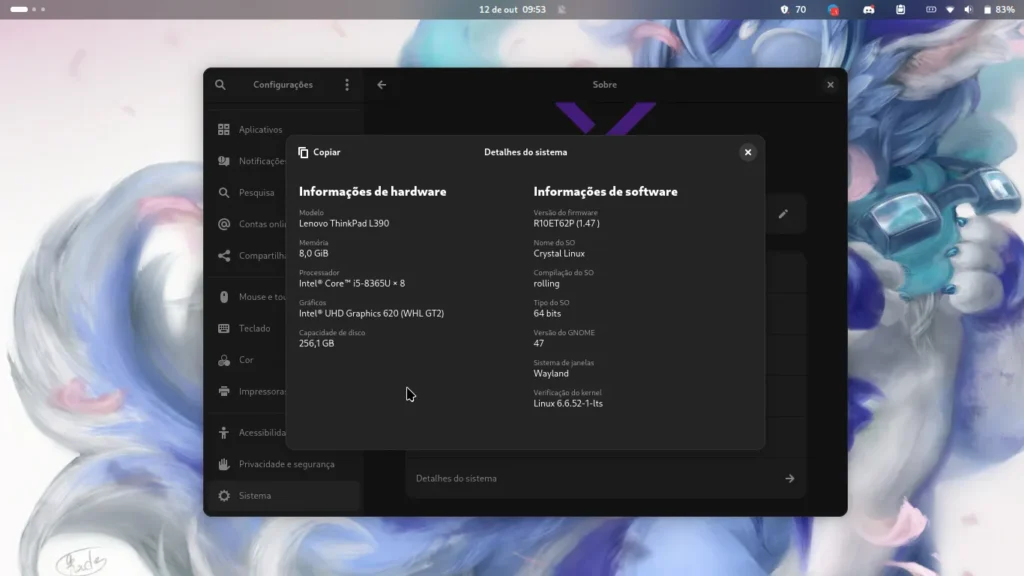
Task: Select Sistema in the sidebar
Action: 284,496
